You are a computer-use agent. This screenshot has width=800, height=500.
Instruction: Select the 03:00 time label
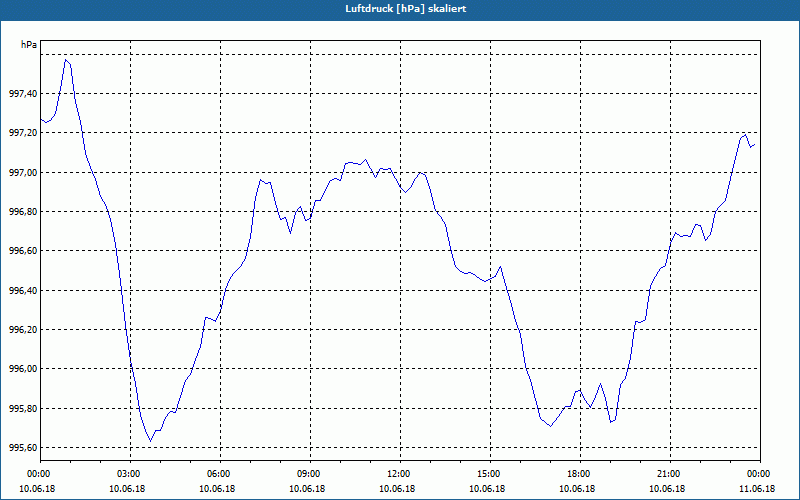[x=128, y=474]
